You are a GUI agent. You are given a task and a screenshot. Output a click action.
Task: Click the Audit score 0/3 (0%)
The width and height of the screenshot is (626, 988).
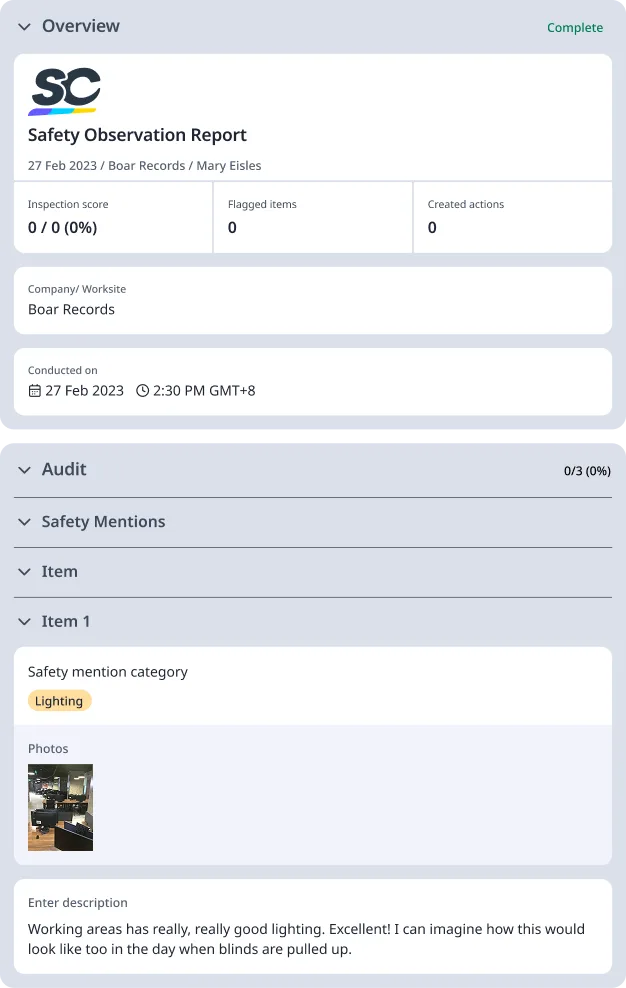click(585, 470)
